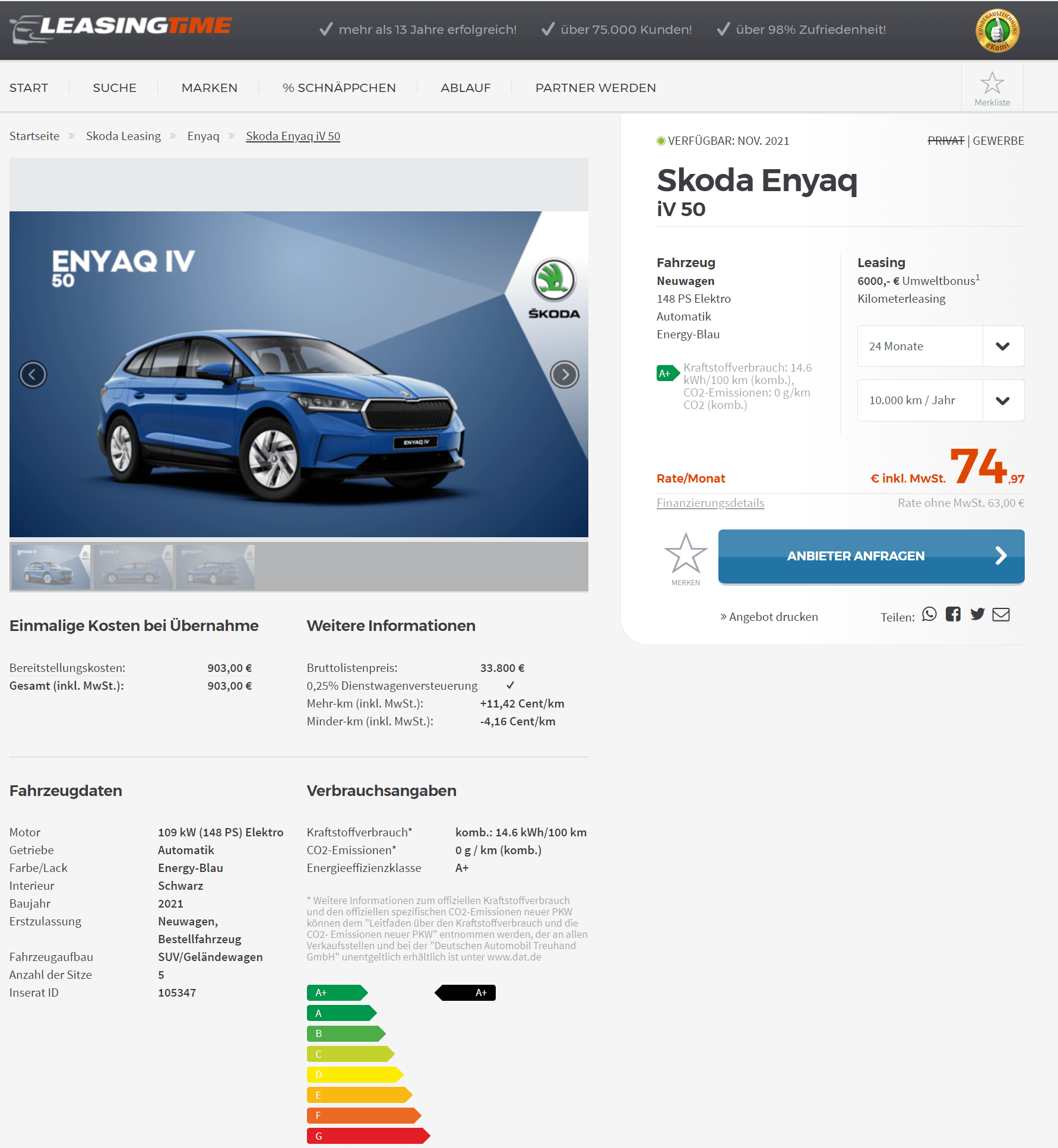The width and height of the screenshot is (1058, 1148).
Task: Click the green availability dot
Action: pyautogui.click(x=661, y=141)
